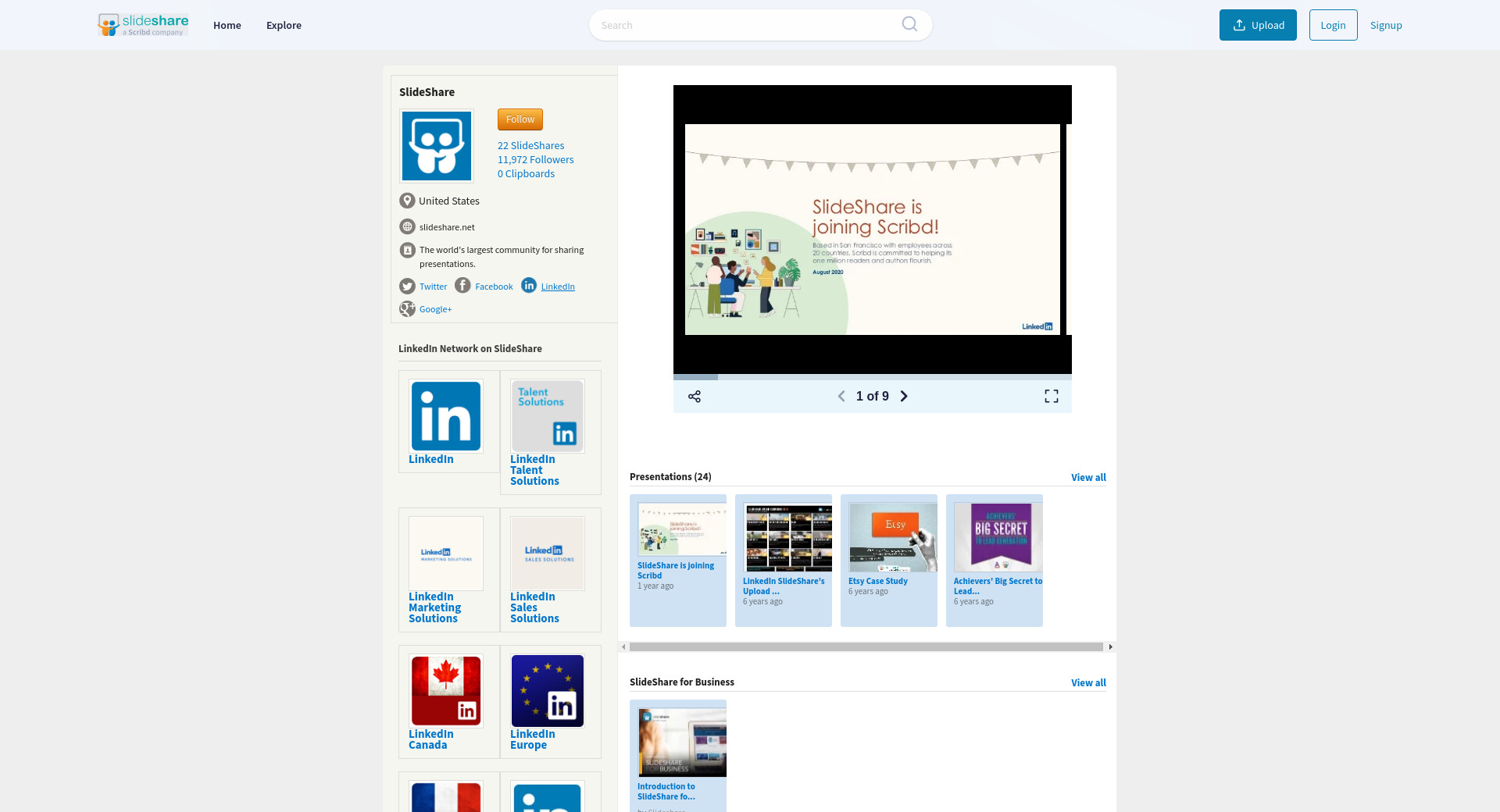Open Achievers' Big Secret thumbnail
This screenshot has width=1500, height=812.
[x=998, y=537]
